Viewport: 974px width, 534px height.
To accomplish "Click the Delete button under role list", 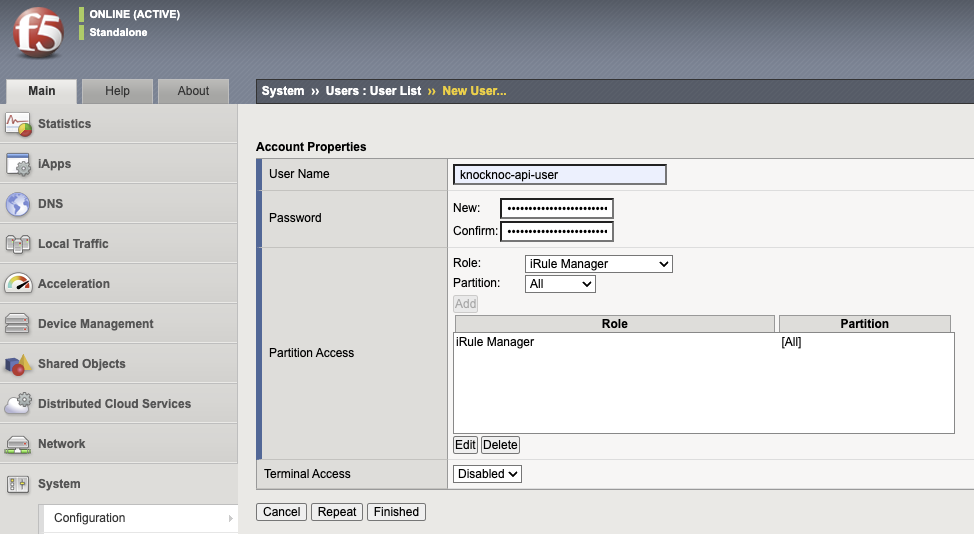I will pos(500,445).
